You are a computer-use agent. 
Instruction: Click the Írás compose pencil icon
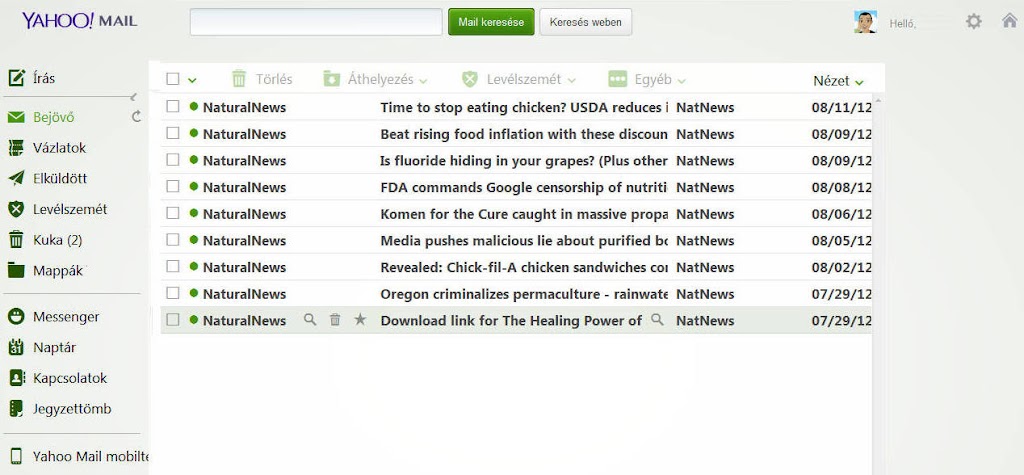[16, 78]
